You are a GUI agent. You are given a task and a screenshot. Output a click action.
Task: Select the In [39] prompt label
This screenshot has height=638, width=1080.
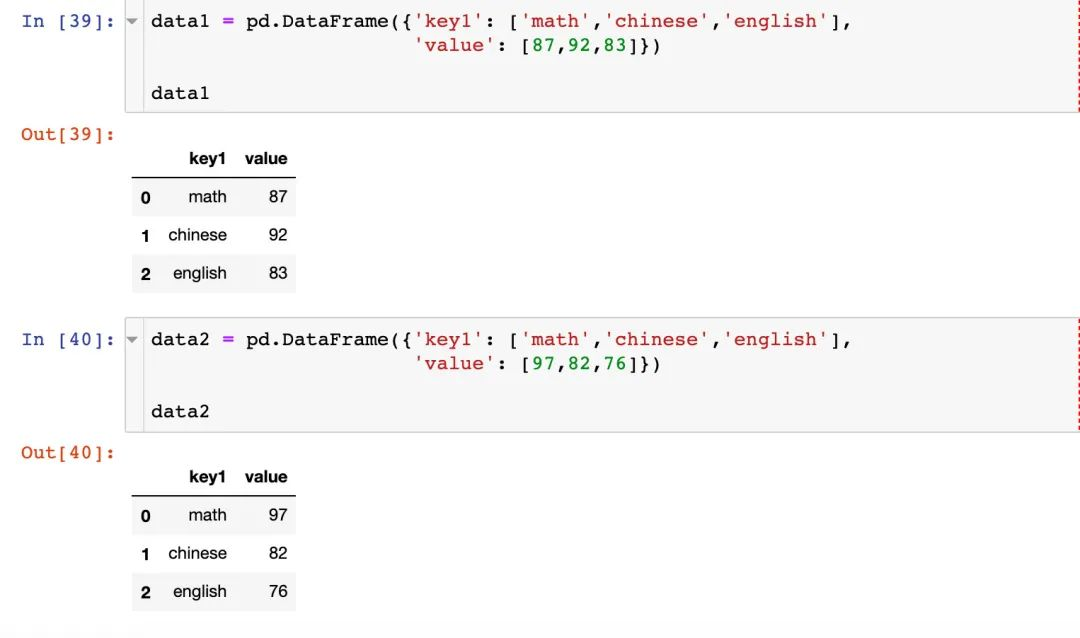pyautogui.click(x=68, y=21)
